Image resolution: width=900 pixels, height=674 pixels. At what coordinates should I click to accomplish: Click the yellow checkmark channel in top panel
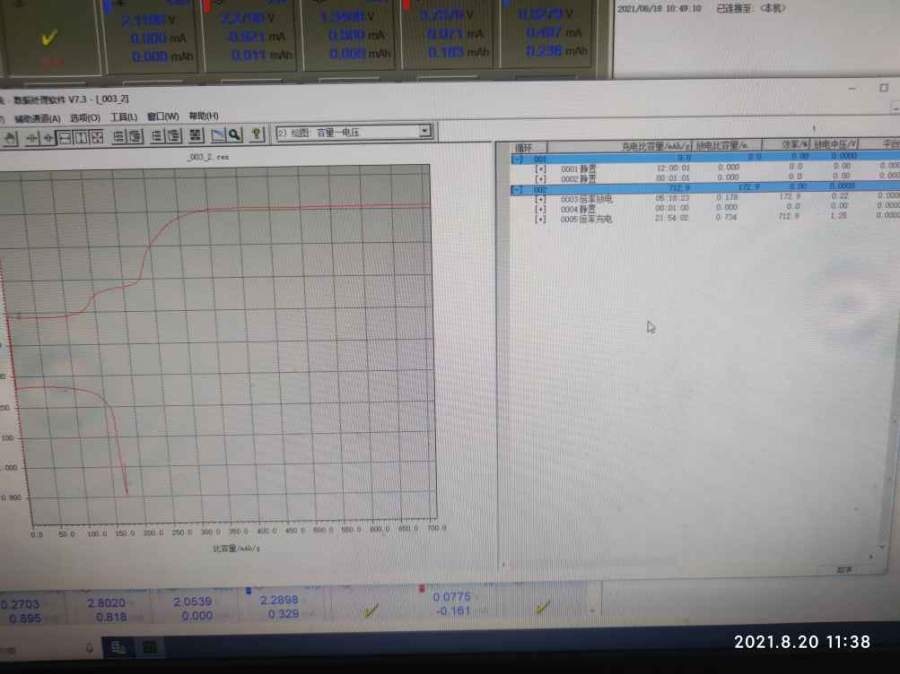point(49,38)
